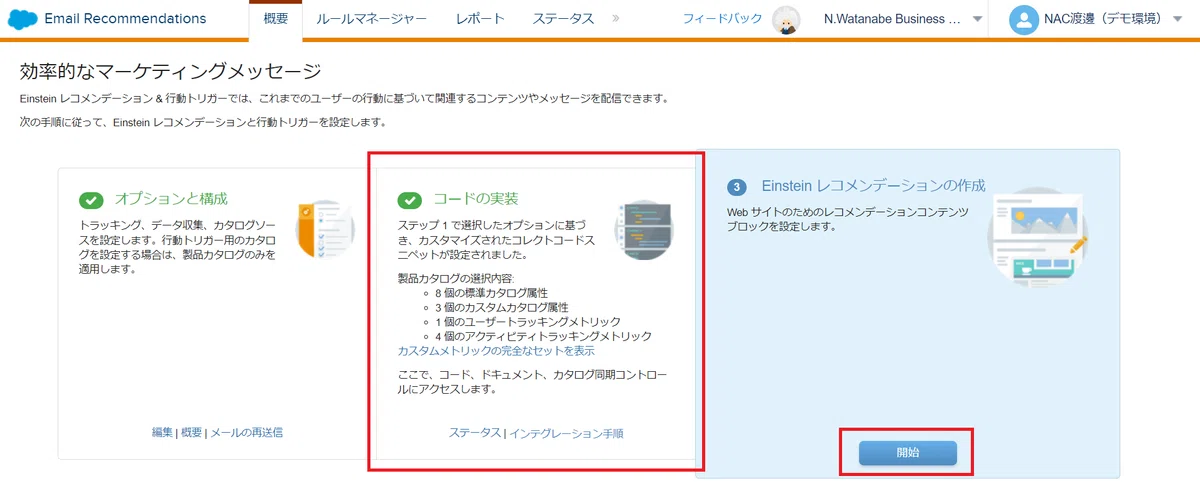Click the Salesforce cloud logo icon
The height and width of the screenshot is (493, 1200).
[x=21, y=18]
